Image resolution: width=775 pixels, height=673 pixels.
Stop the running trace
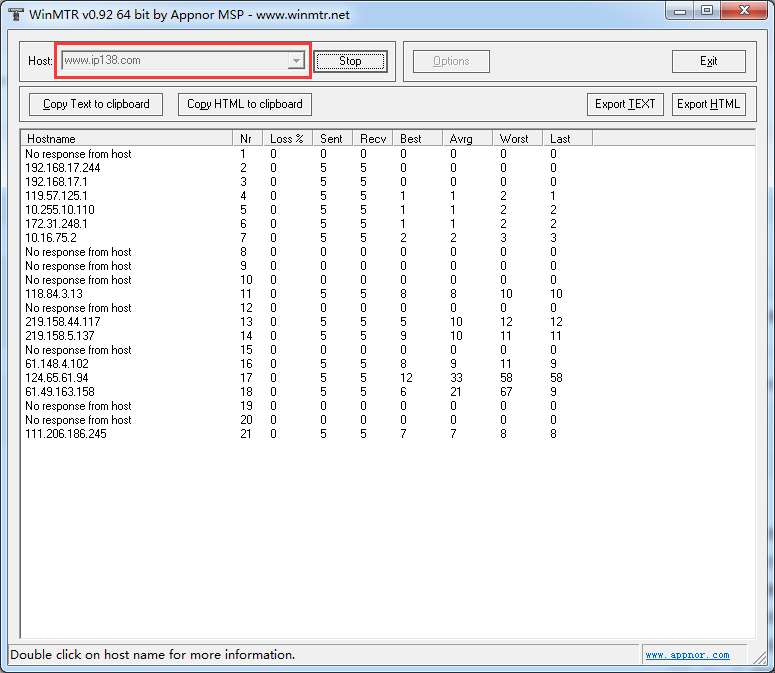point(350,61)
